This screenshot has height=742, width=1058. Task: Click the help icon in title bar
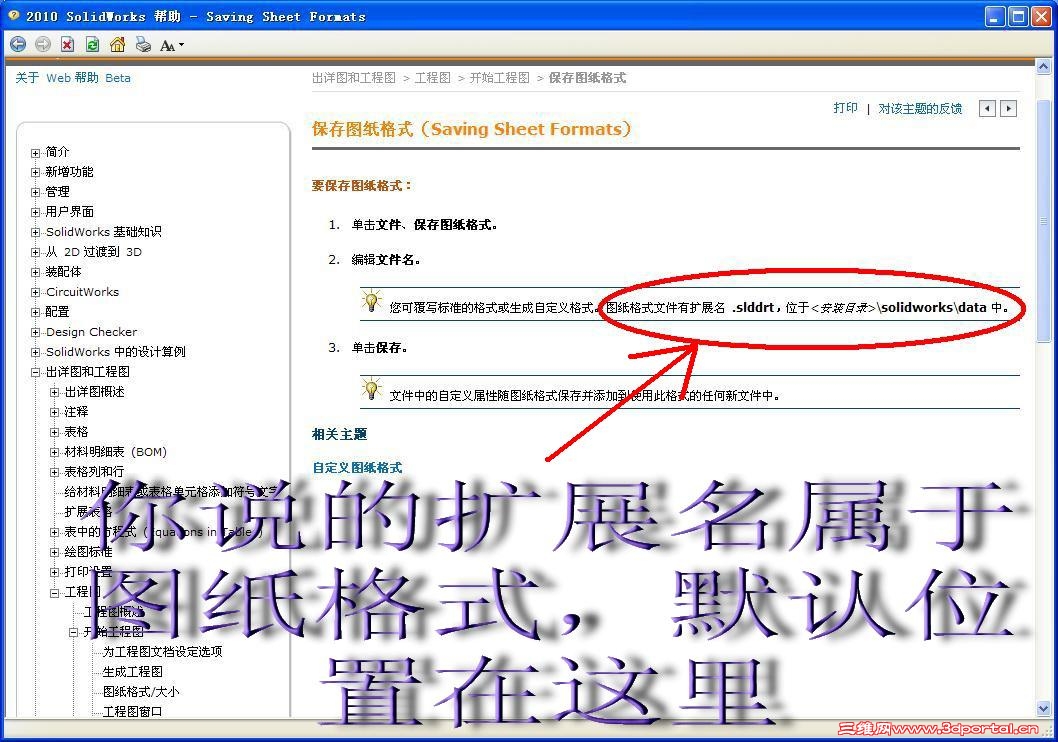pos(13,15)
